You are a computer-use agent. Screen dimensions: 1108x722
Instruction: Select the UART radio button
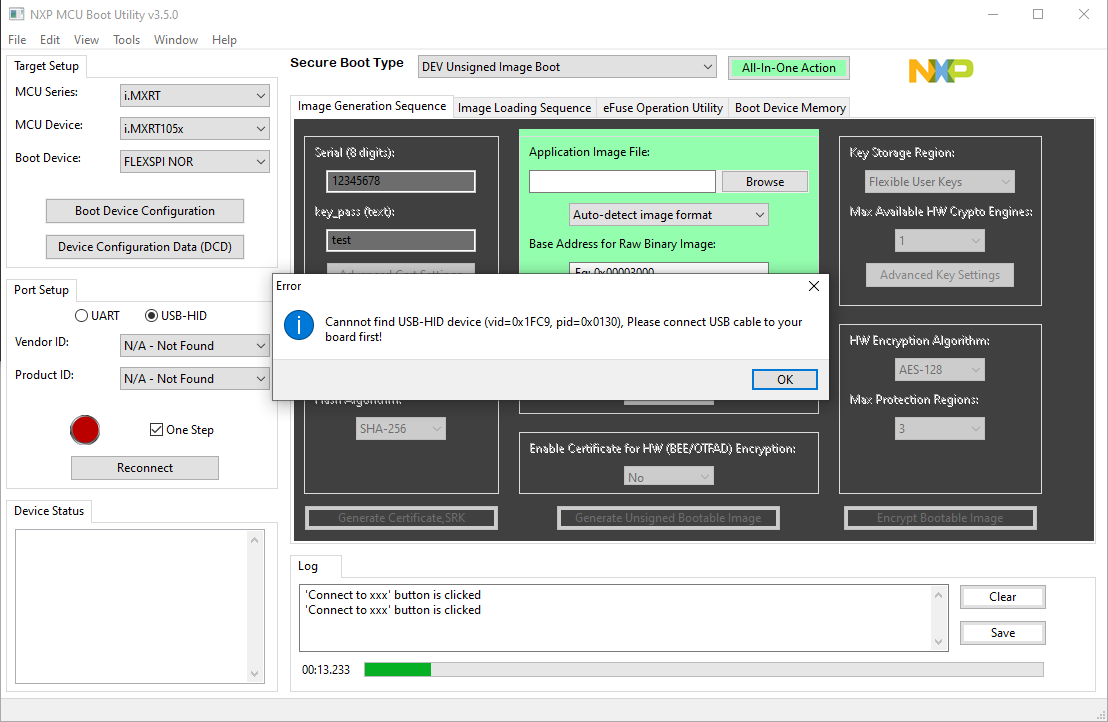click(x=81, y=315)
